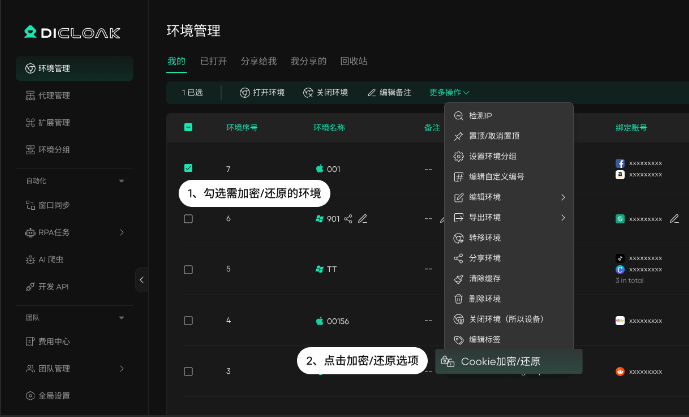The width and height of the screenshot is (689, 417).
Task: Uncheck the checkbox for environment 7
Action: [x=188, y=168]
